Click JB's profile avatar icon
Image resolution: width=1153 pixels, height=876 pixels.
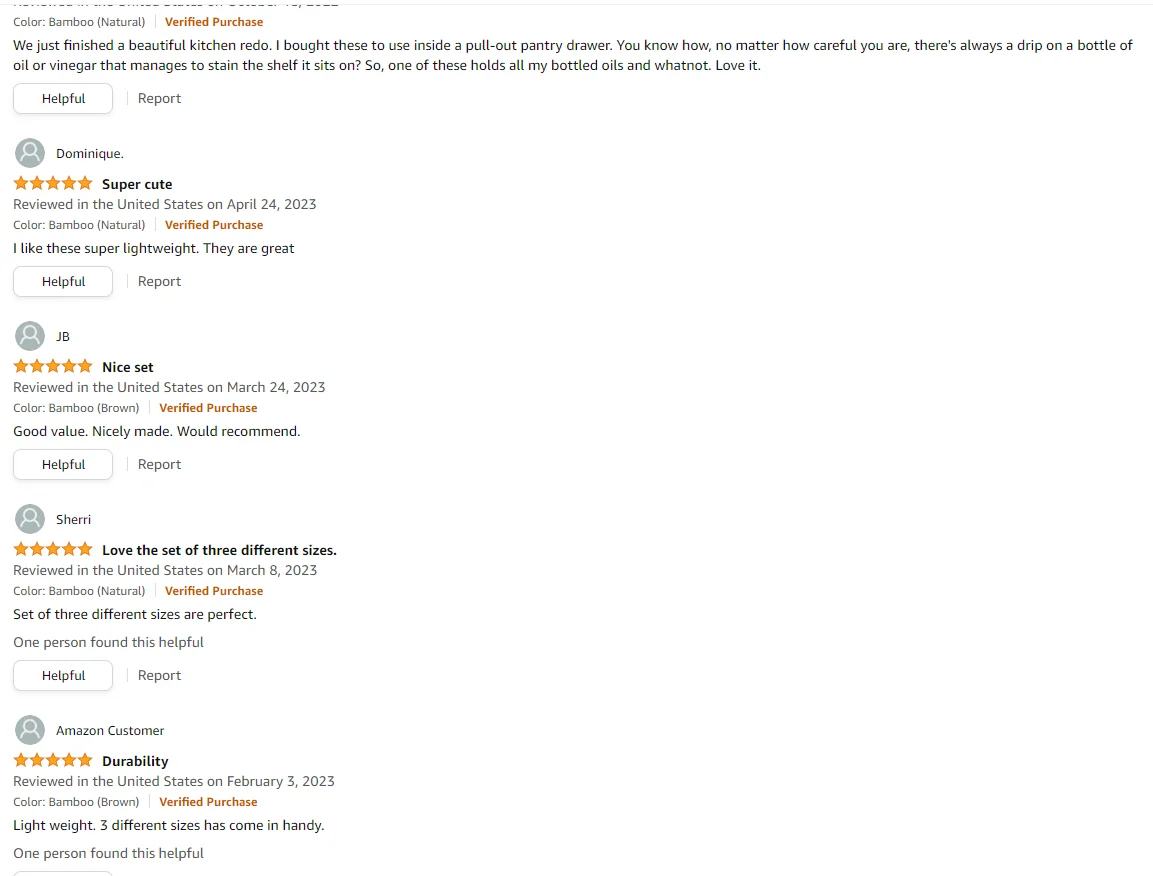pyautogui.click(x=31, y=336)
